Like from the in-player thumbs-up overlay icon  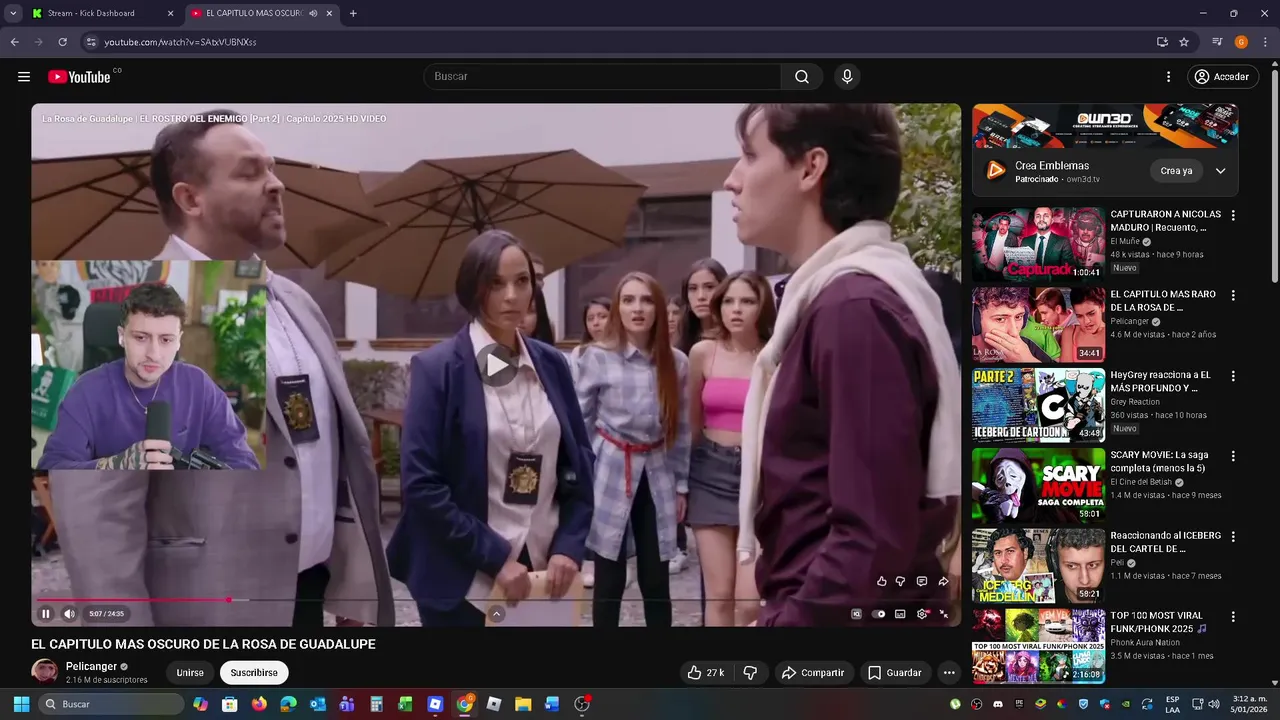tap(881, 581)
